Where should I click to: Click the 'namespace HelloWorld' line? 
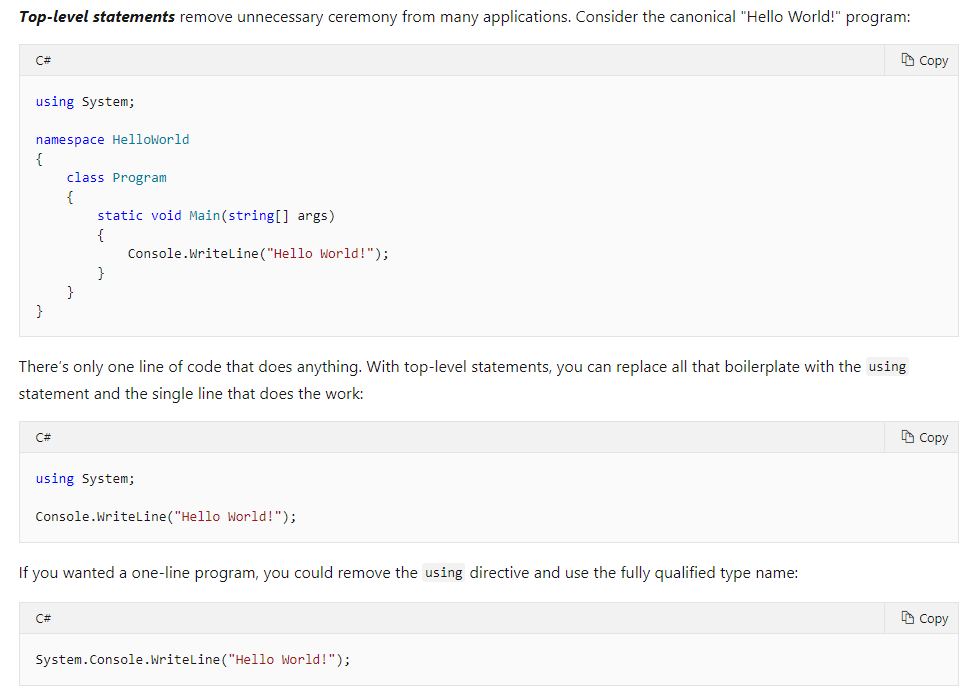[x=112, y=140]
